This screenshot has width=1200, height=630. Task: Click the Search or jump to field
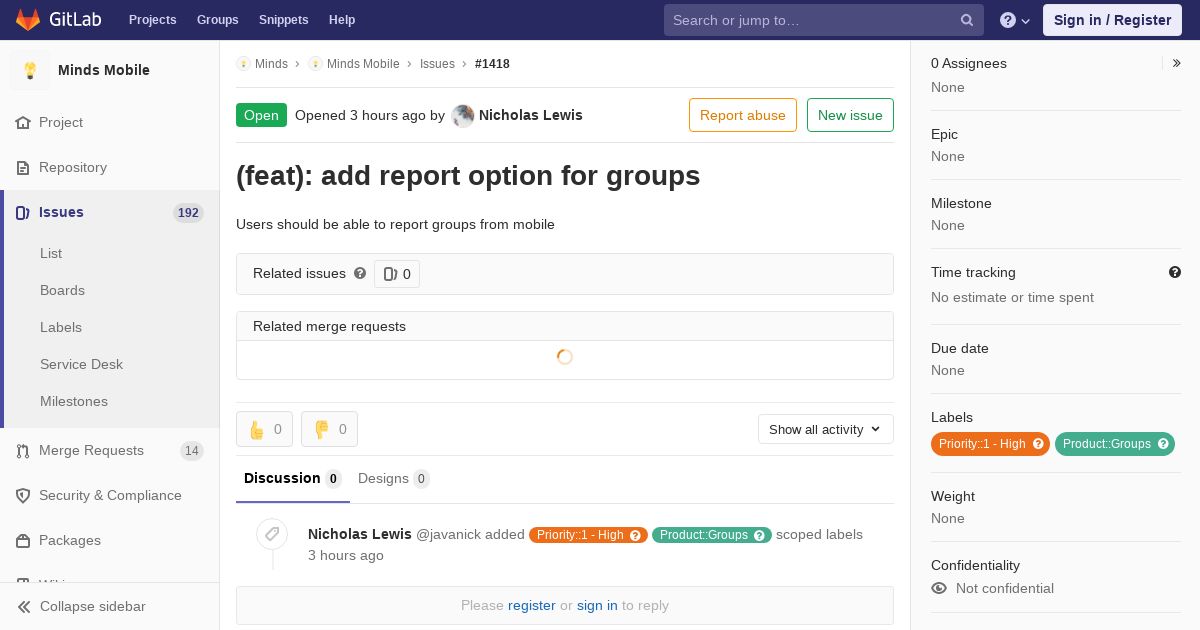point(824,20)
